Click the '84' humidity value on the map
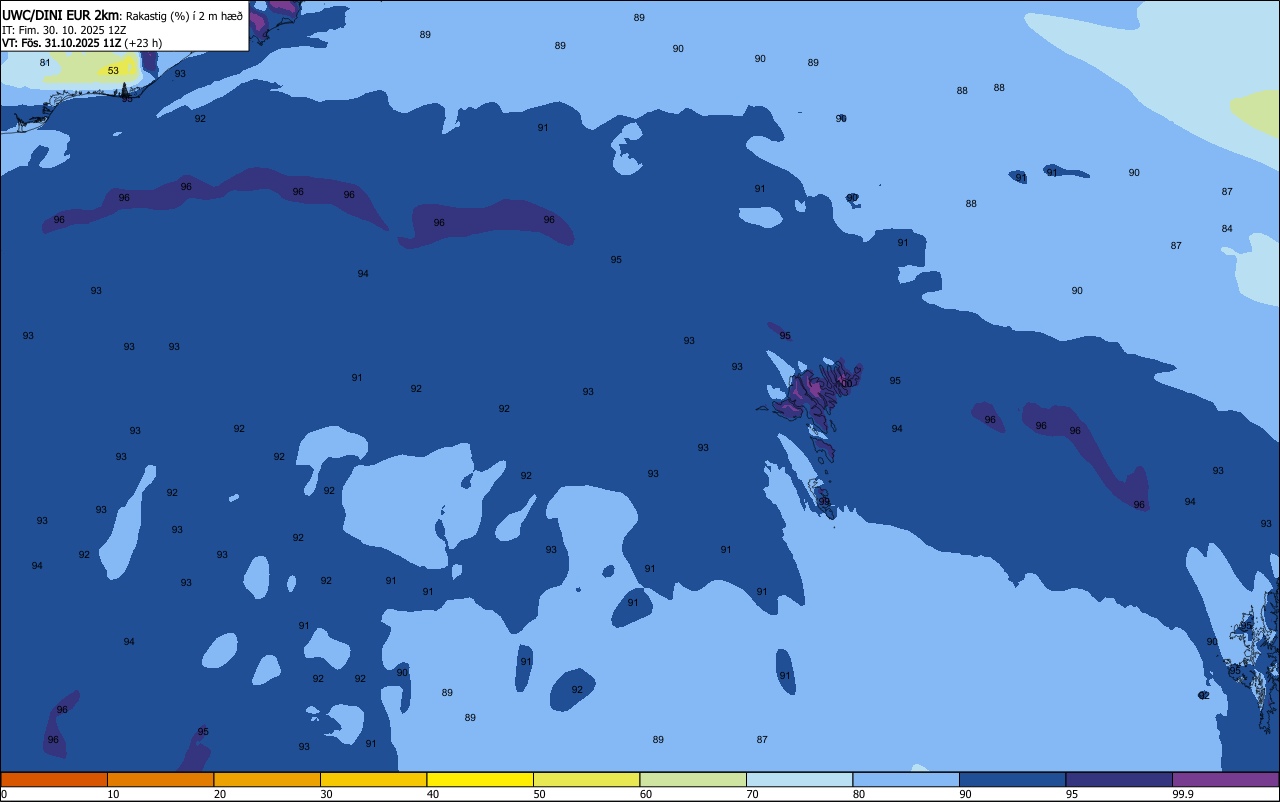This screenshot has width=1280, height=802. pyautogui.click(x=1227, y=229)
